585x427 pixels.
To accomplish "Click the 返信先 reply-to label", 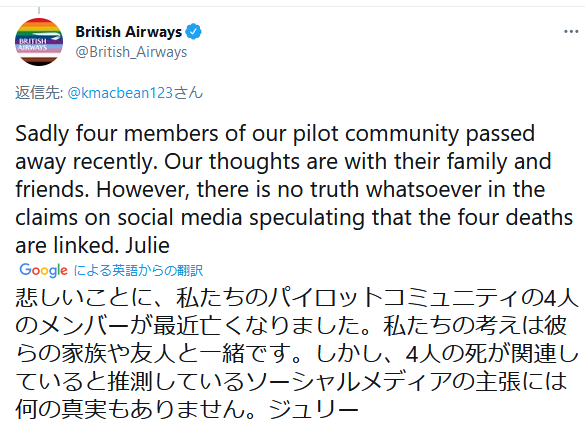I will pos(39,92).
